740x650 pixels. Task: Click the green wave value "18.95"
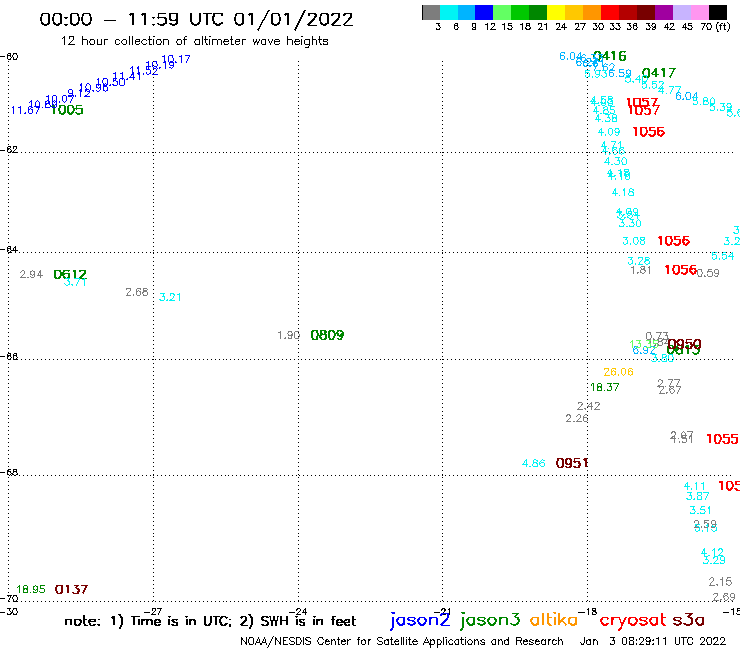31,589
